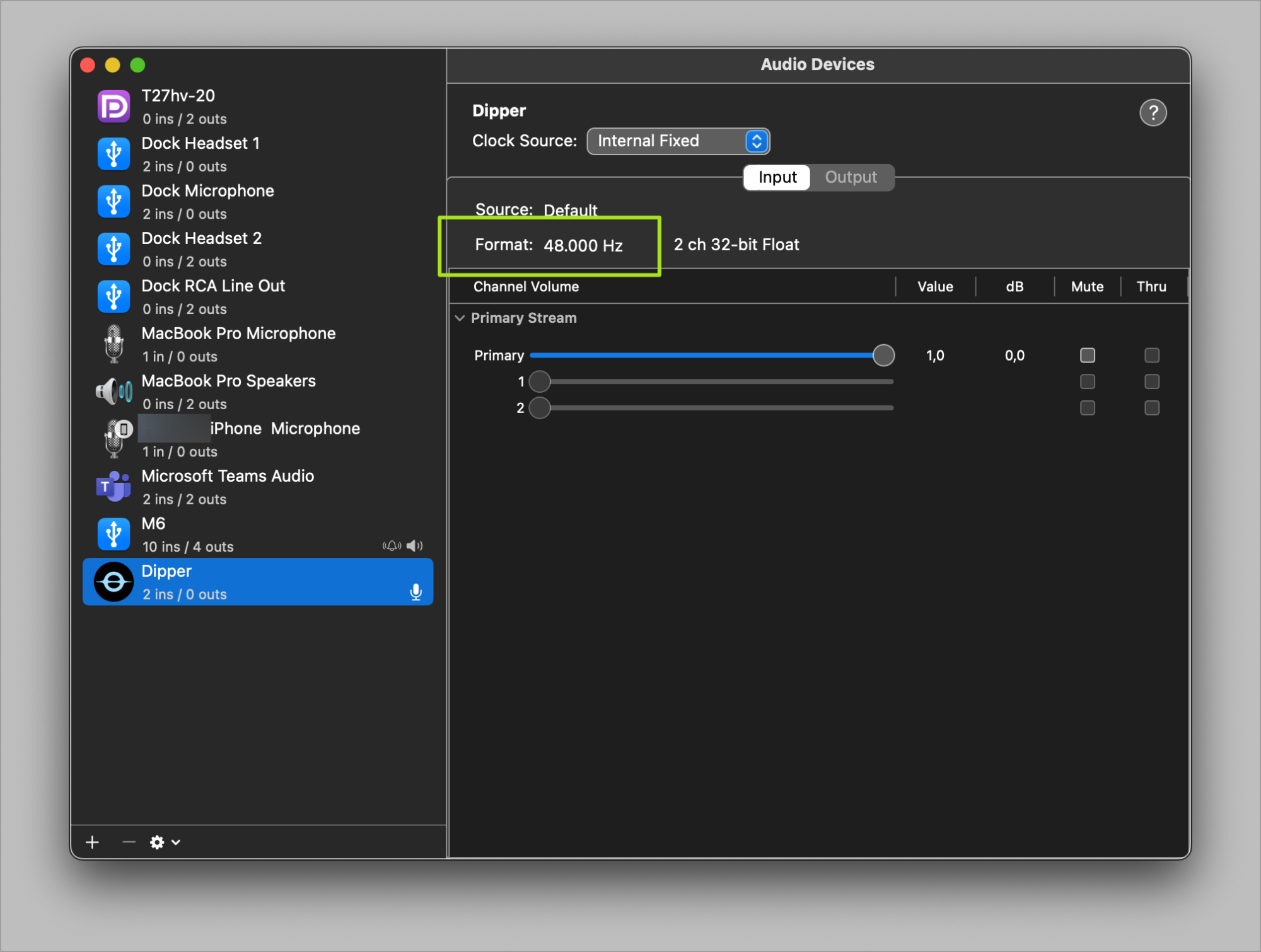Click the Channel Volume column header
The height and width of the screenshot is (952, 1261).
pos(526,287)
